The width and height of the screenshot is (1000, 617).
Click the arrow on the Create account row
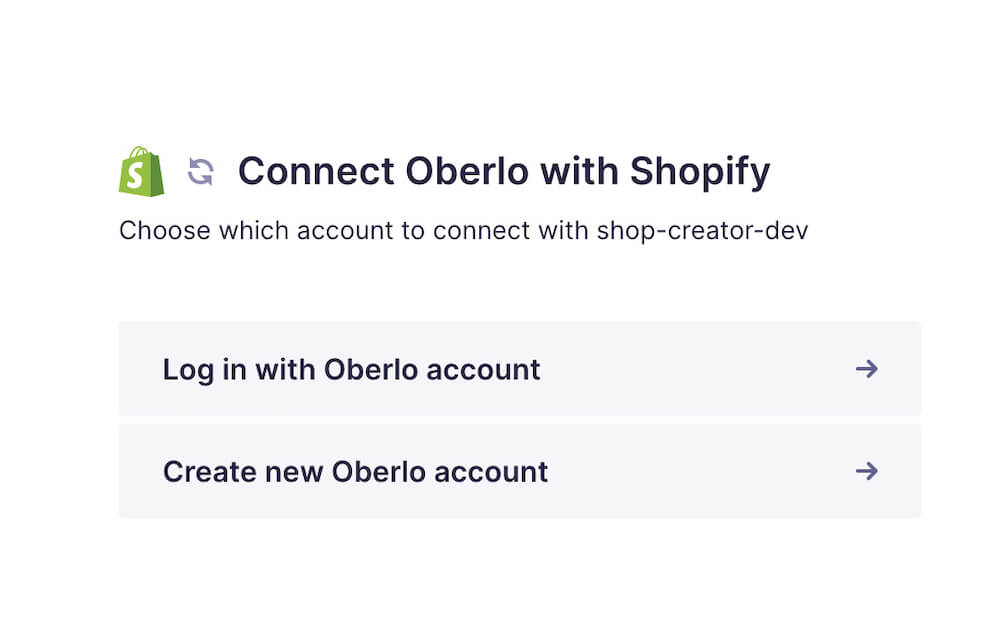[x=867, y=471]
